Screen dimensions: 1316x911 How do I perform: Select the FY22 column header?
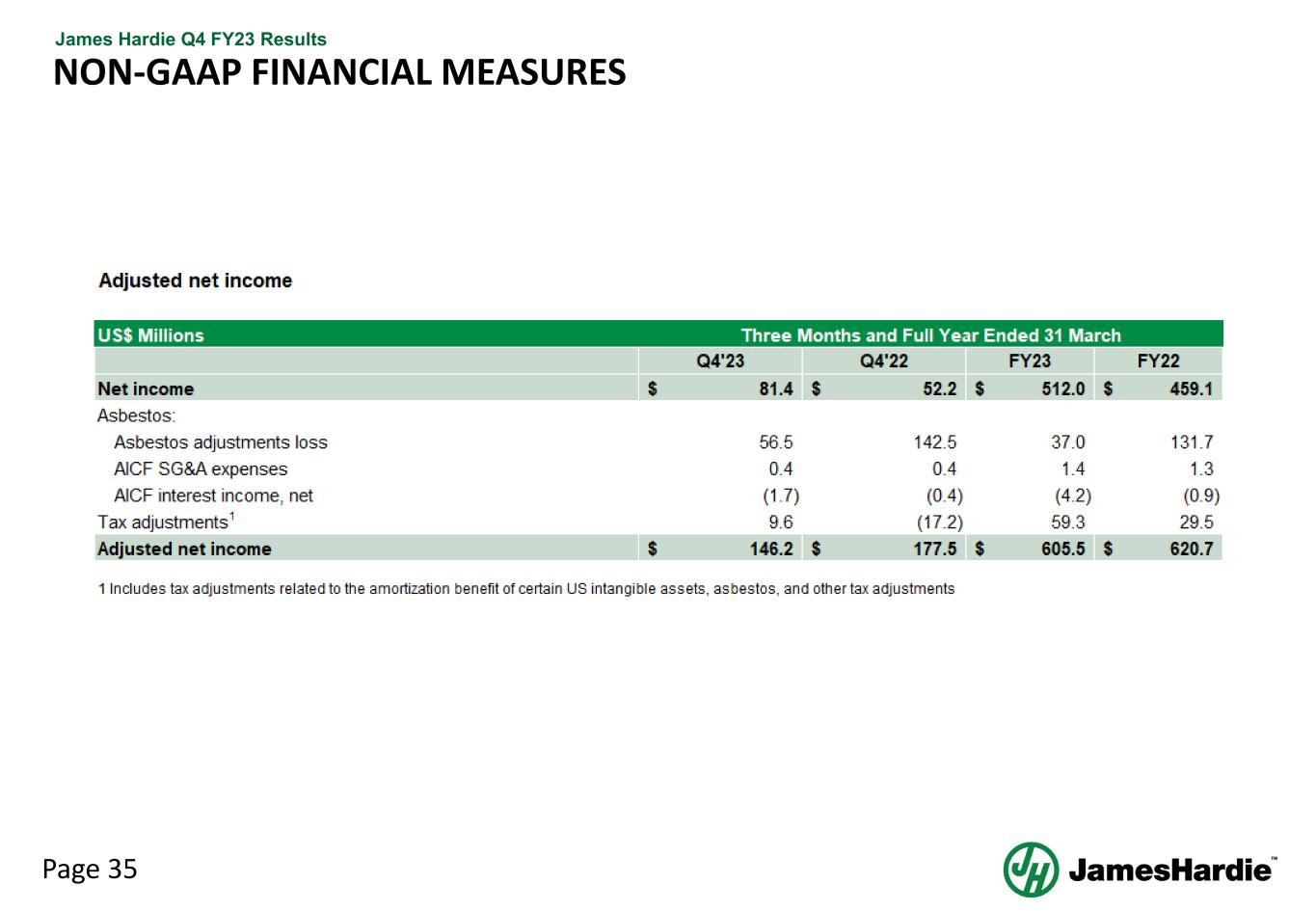point(1158,362)
